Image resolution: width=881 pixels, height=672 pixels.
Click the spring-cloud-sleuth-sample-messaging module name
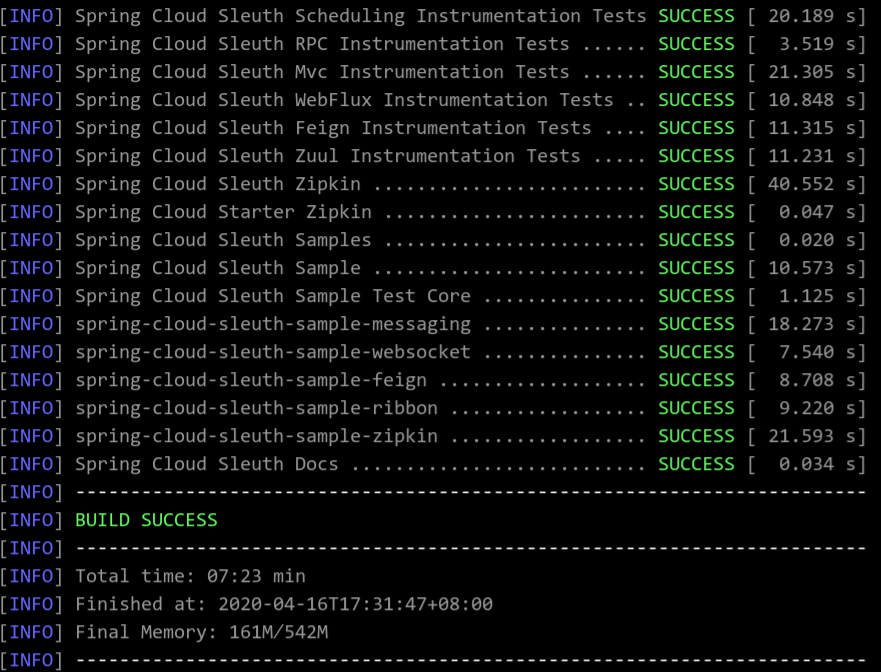pyautogui.click(x=273, y=324)
